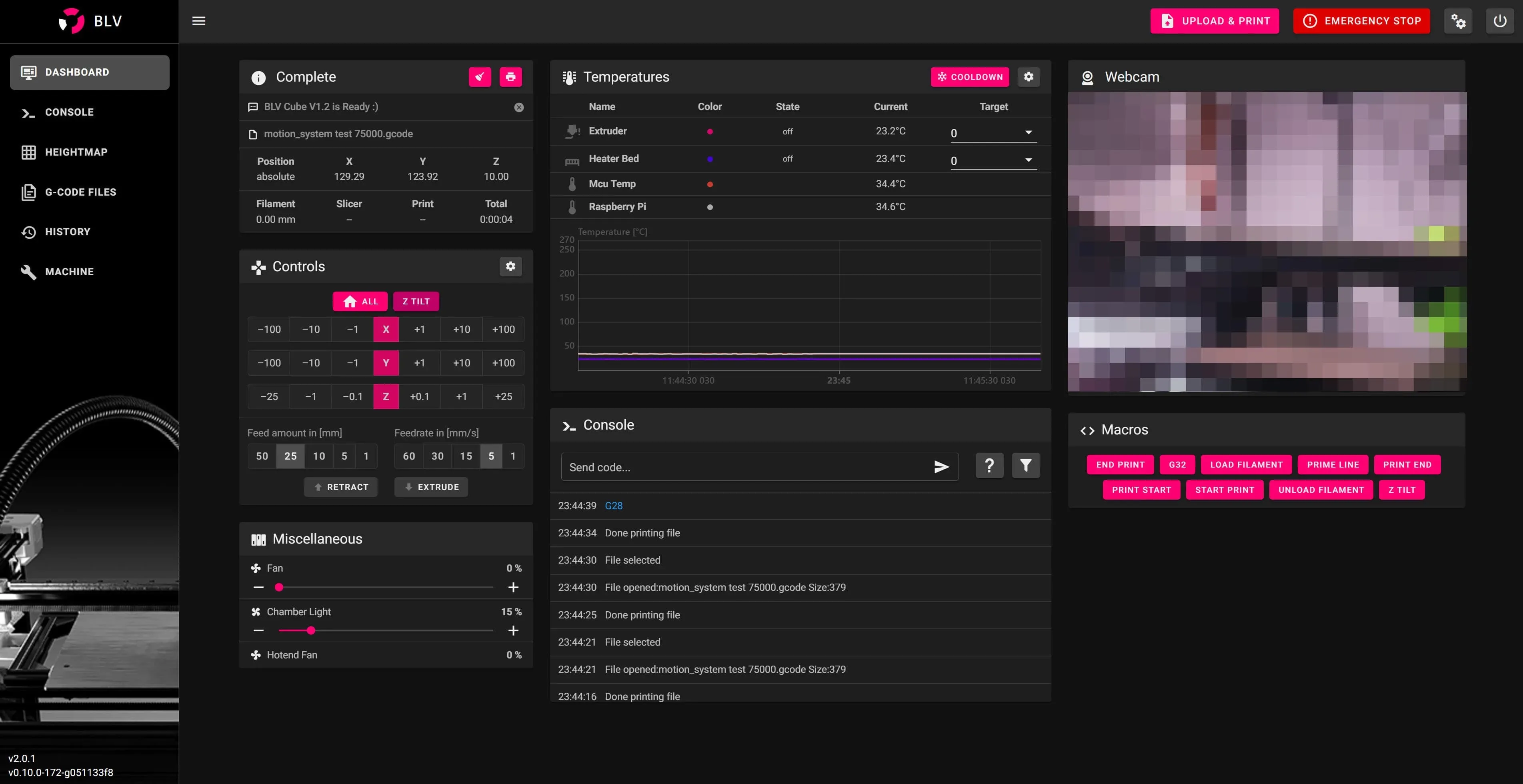Image resolution: width=1523 pixels, height=784 pixels.
Task: Open the Console page in sidebar
Action: point(90,112)
